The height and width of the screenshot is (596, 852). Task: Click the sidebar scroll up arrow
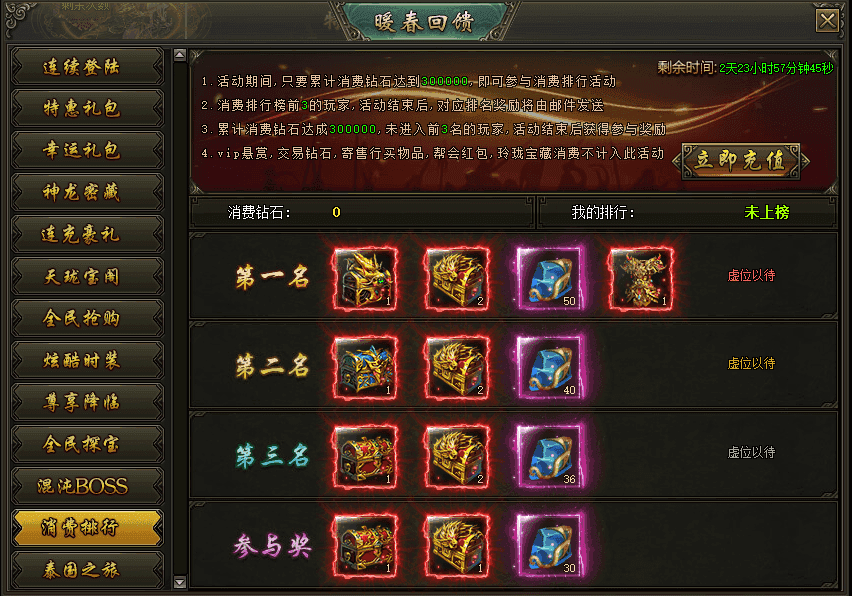click(180, 55)
